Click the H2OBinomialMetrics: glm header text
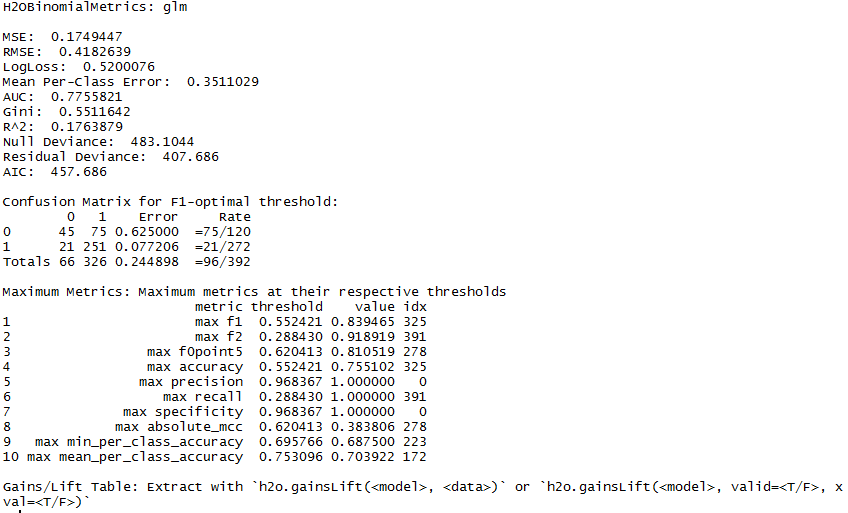Screen dimensions: 848x513 94,7
